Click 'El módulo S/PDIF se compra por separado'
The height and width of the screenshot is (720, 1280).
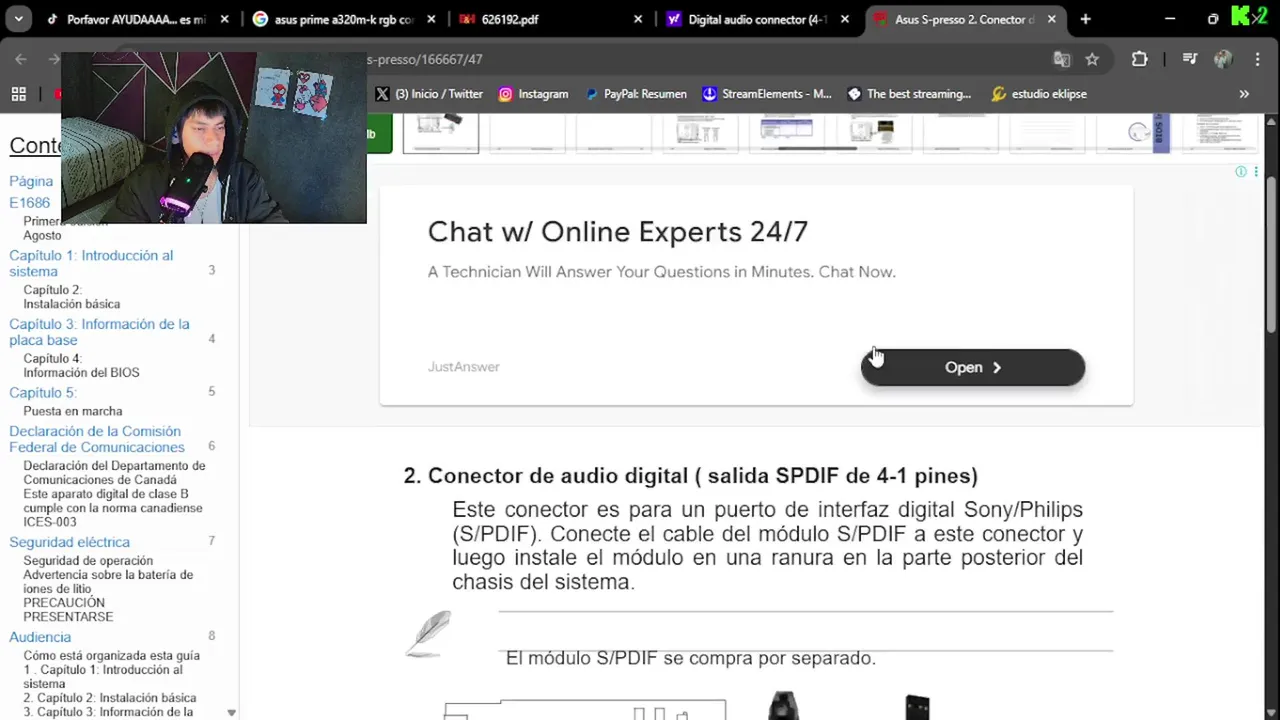(x=690, y=658)
